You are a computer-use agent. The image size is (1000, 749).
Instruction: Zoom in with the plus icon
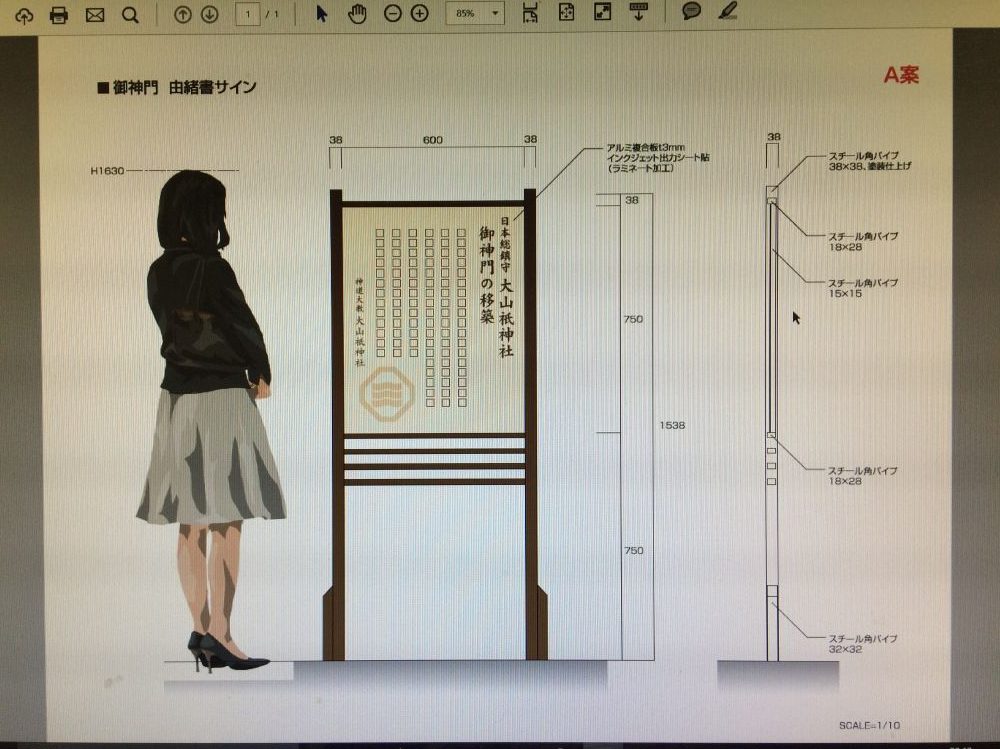(420, 13)
